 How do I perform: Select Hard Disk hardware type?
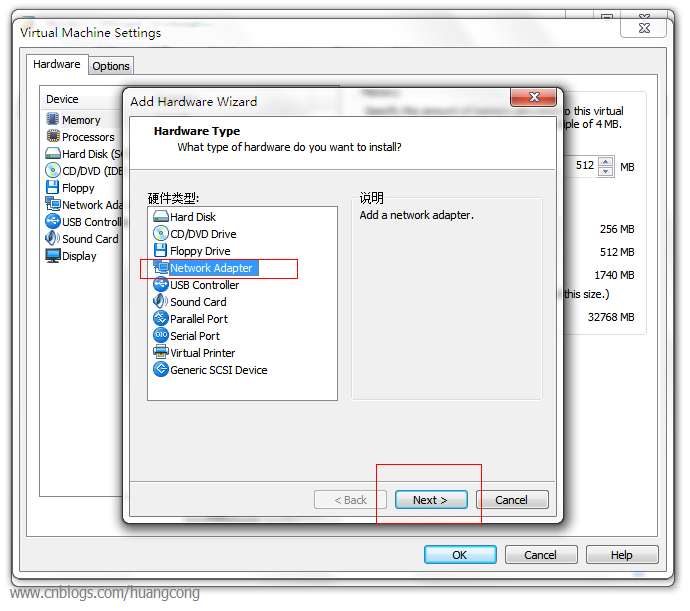[193, 217]
